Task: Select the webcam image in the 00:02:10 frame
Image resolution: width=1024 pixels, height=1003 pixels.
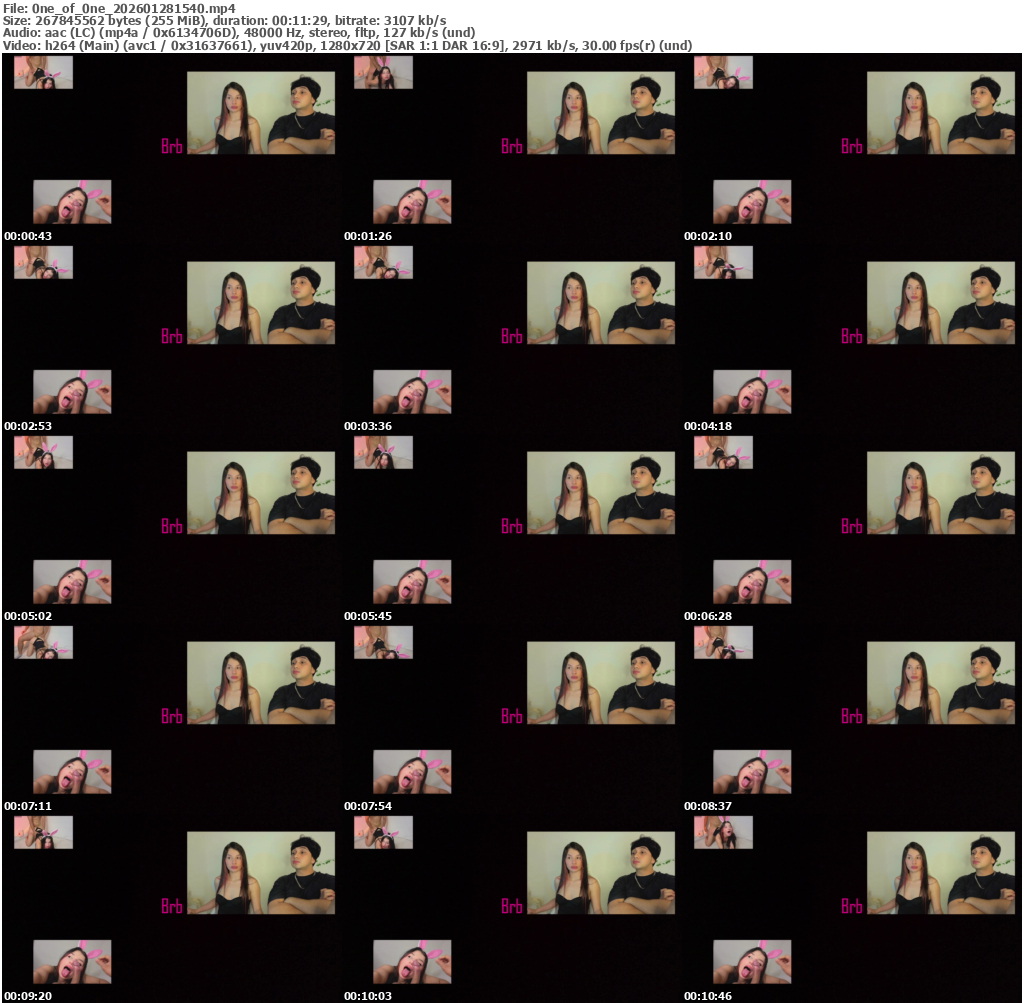Action: [940, 113]
